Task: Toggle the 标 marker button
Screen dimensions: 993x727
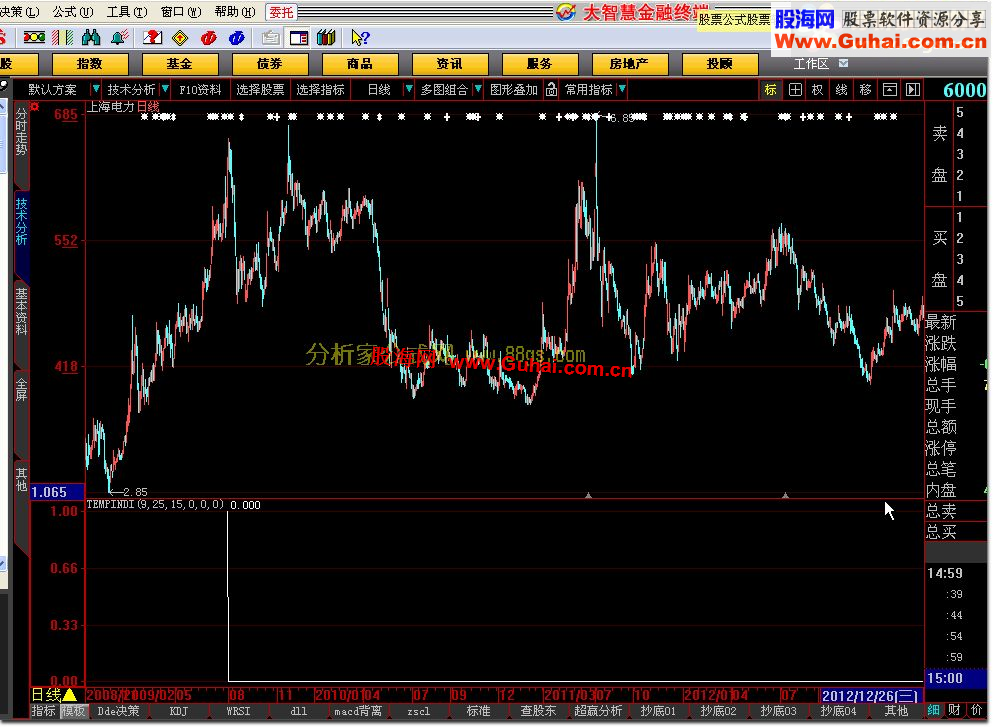Action: click(x=771, y=90)
